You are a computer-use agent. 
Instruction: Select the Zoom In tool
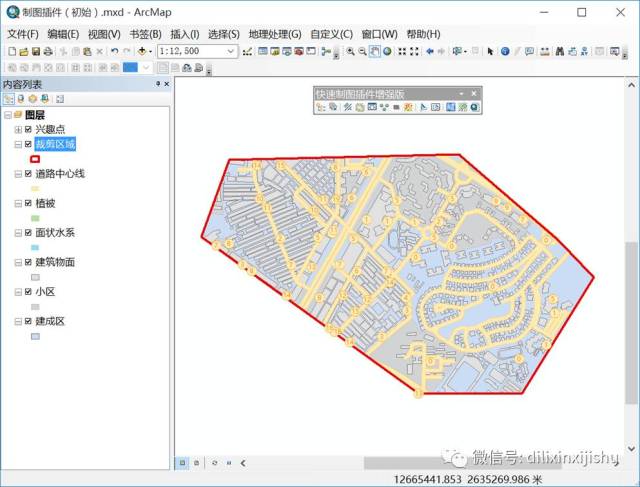click(350, 51)
